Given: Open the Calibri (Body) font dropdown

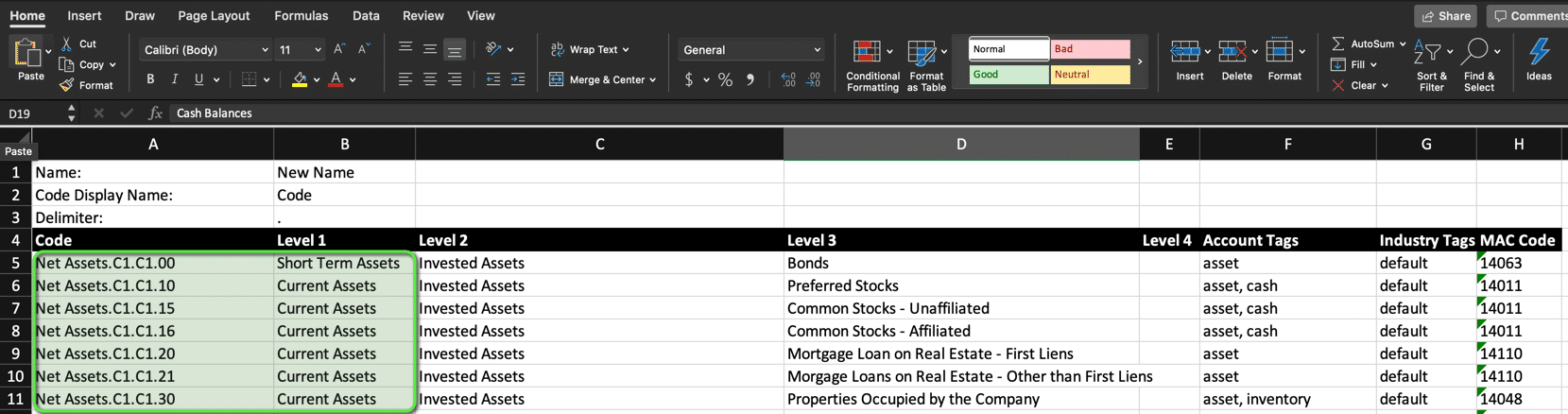Looking at the screenshot, I should coord(206,49).
